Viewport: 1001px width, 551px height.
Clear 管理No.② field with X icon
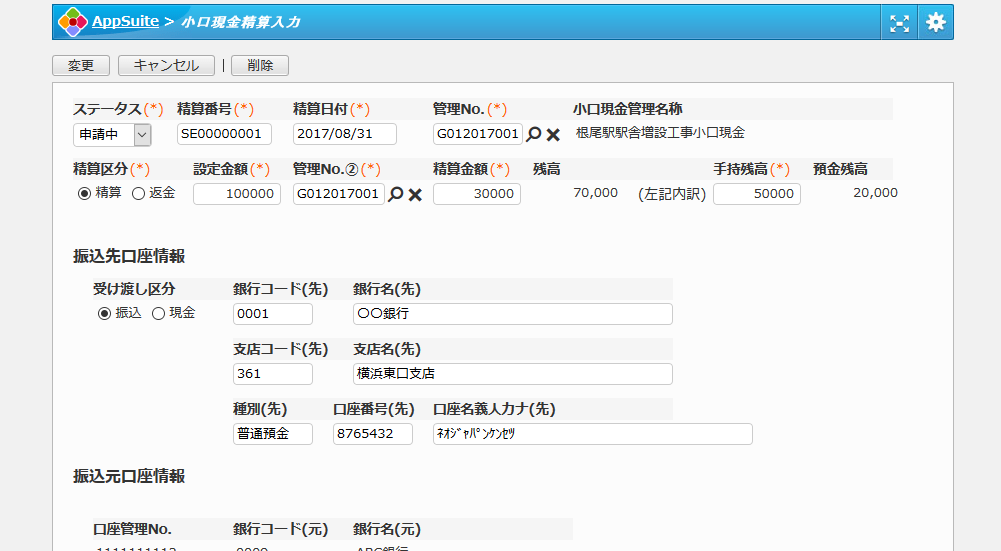tap(415, 194)
